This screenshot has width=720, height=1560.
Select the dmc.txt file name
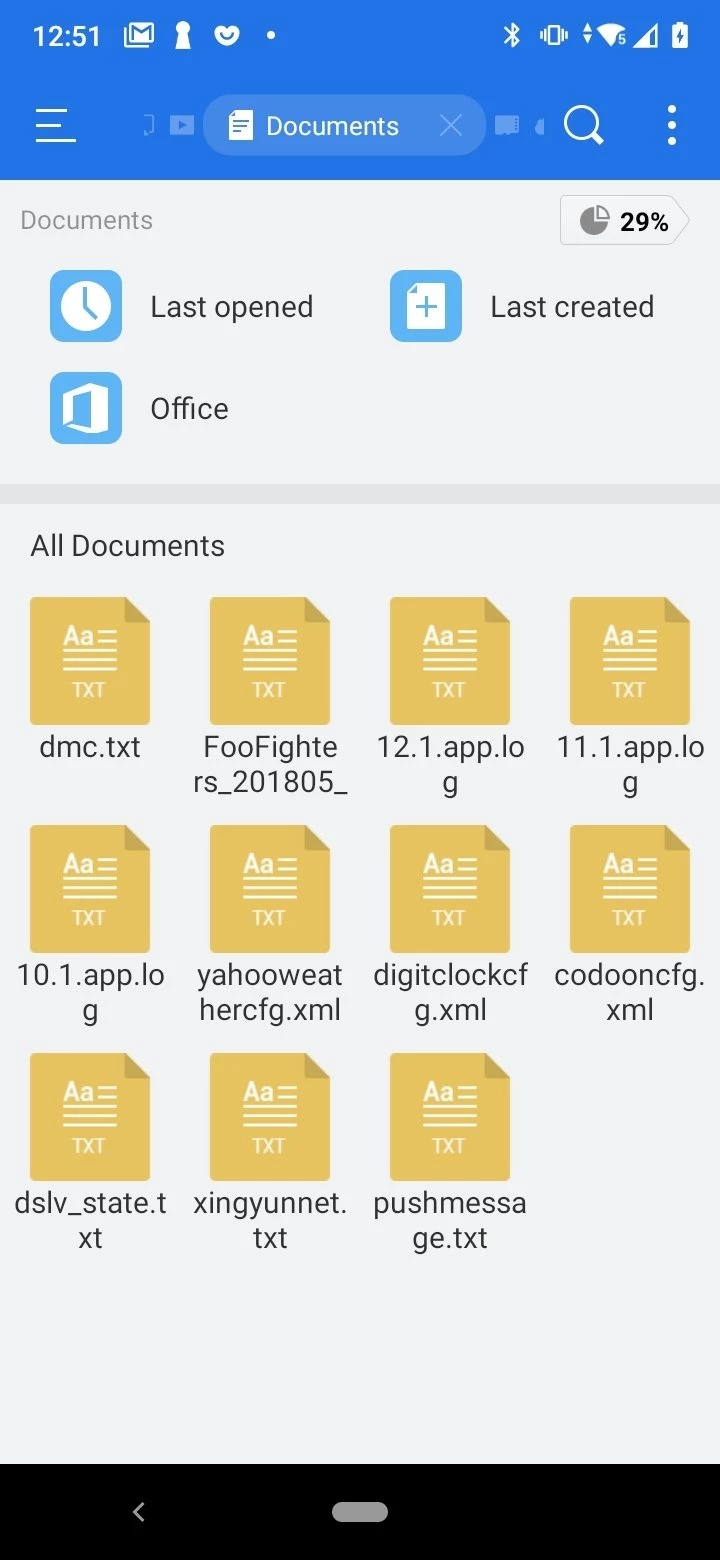[x=90, y=747]
